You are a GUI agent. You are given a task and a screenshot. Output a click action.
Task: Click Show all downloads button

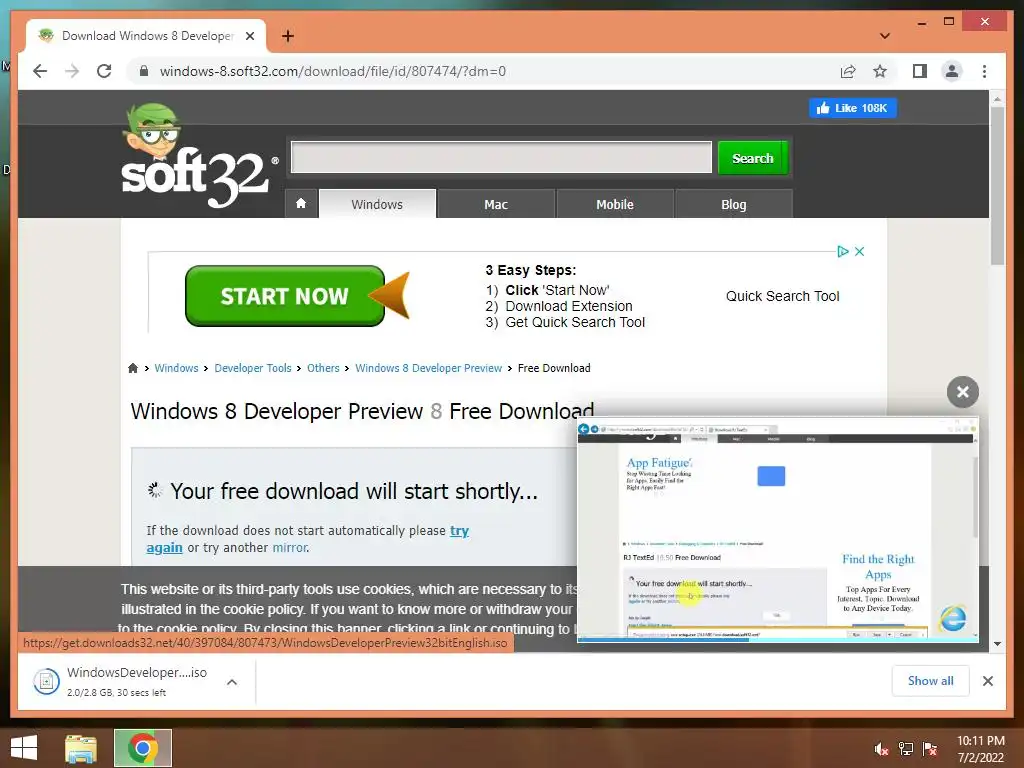point(930,681)
